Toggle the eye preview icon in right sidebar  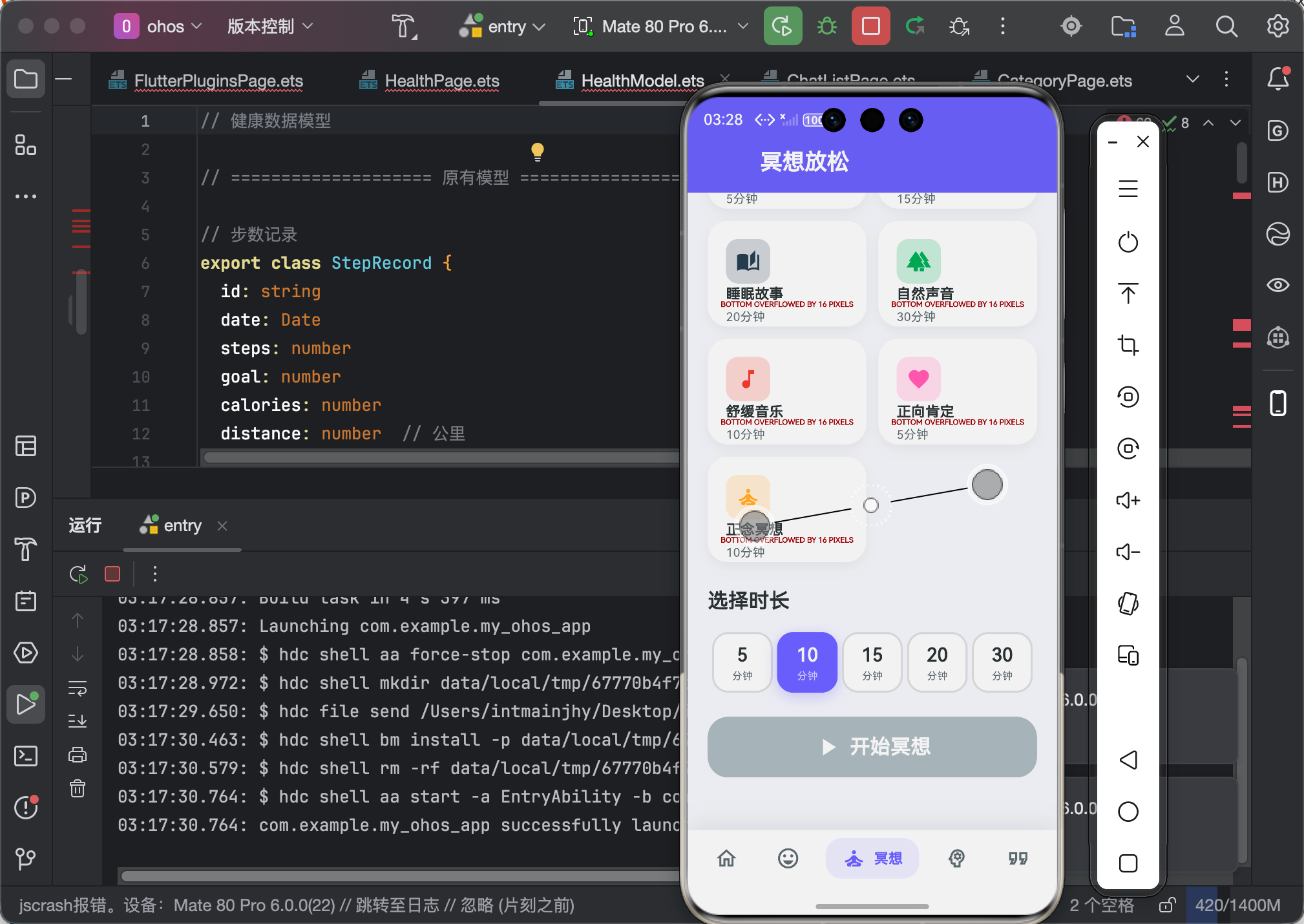[1278, 285]
